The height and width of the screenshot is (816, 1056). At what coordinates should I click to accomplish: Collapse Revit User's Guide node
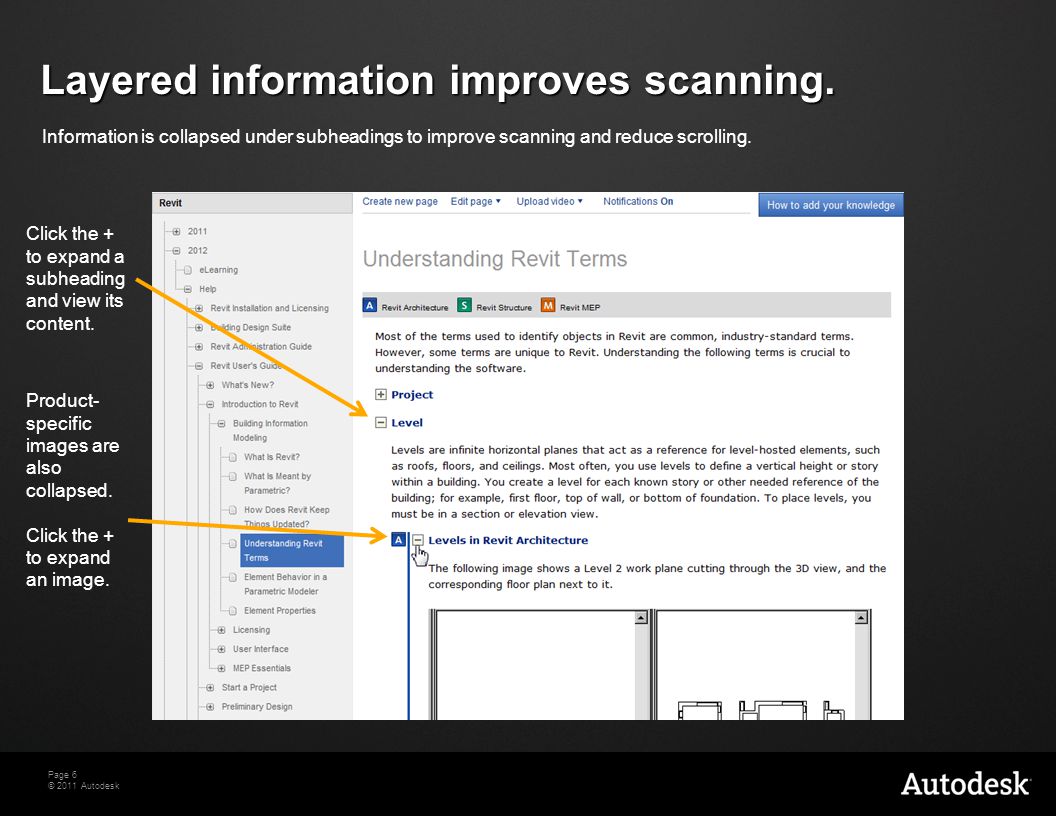click(199, 366)
